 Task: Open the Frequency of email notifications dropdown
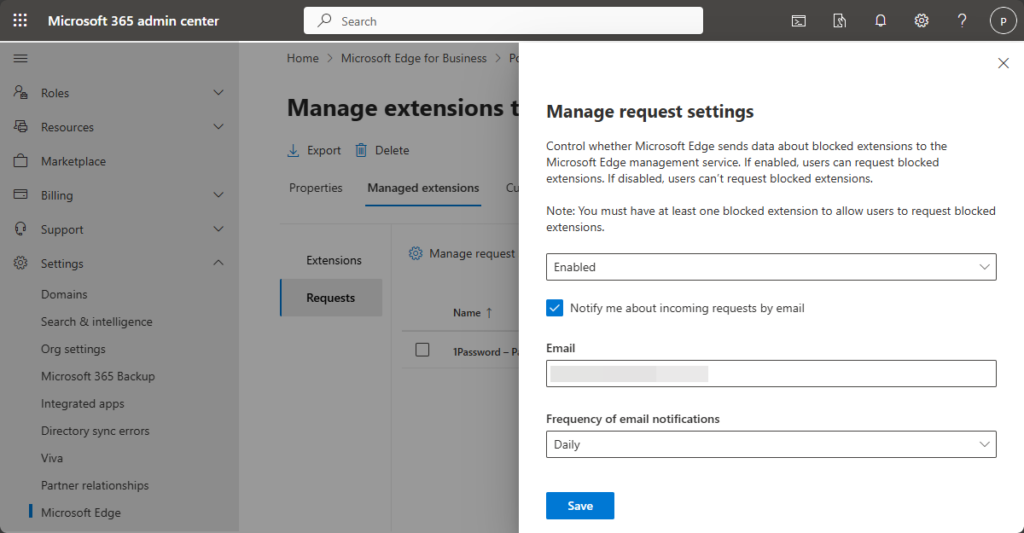771,445
